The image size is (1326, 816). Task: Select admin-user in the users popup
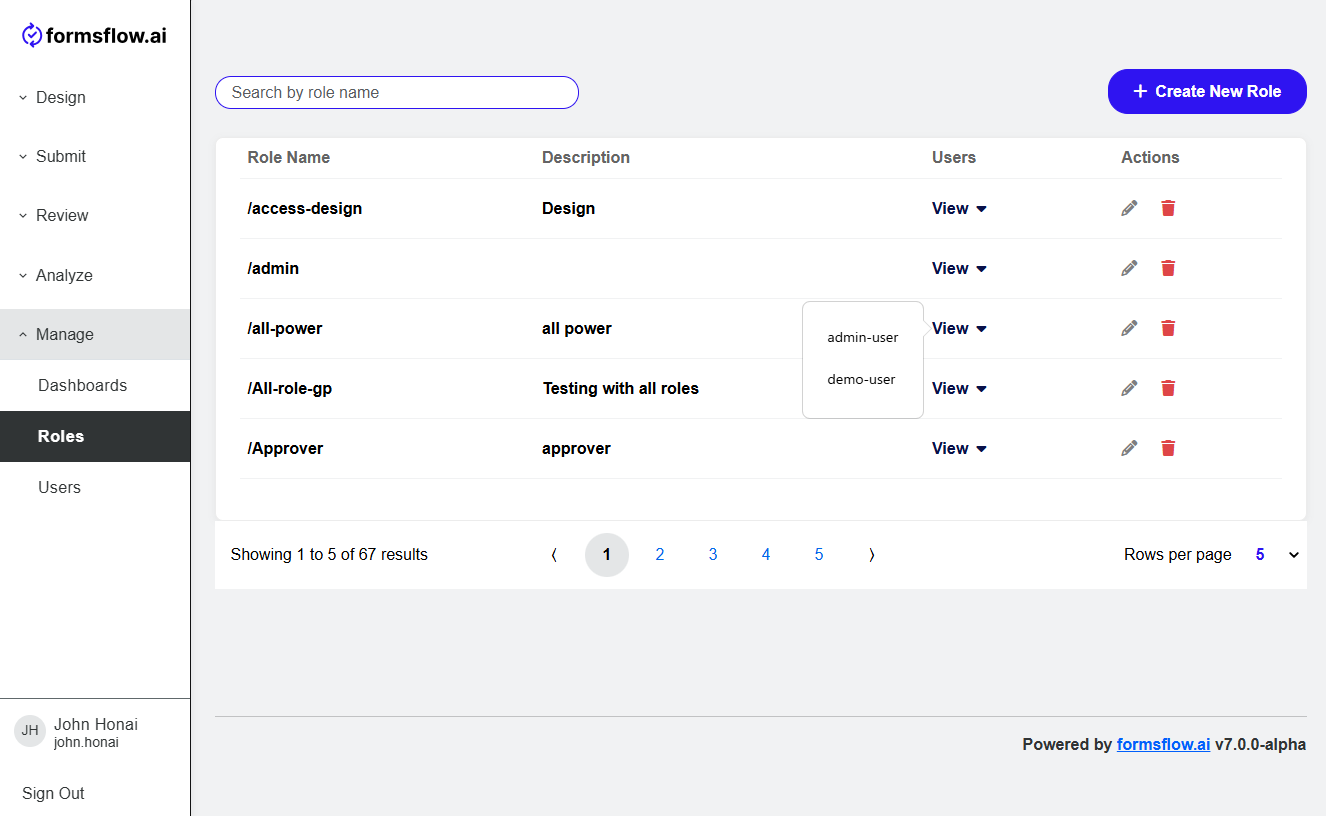tap(862, 338)
